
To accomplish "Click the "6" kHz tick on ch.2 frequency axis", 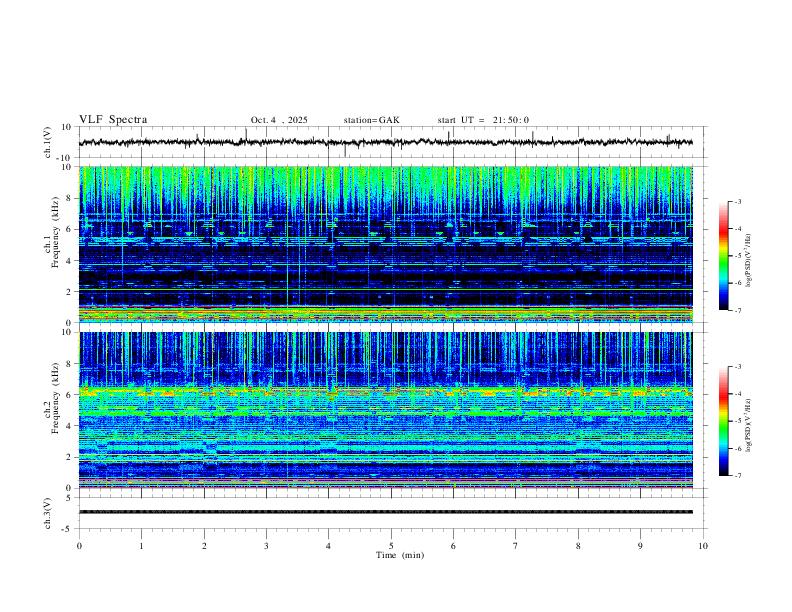I will [70, 395].
